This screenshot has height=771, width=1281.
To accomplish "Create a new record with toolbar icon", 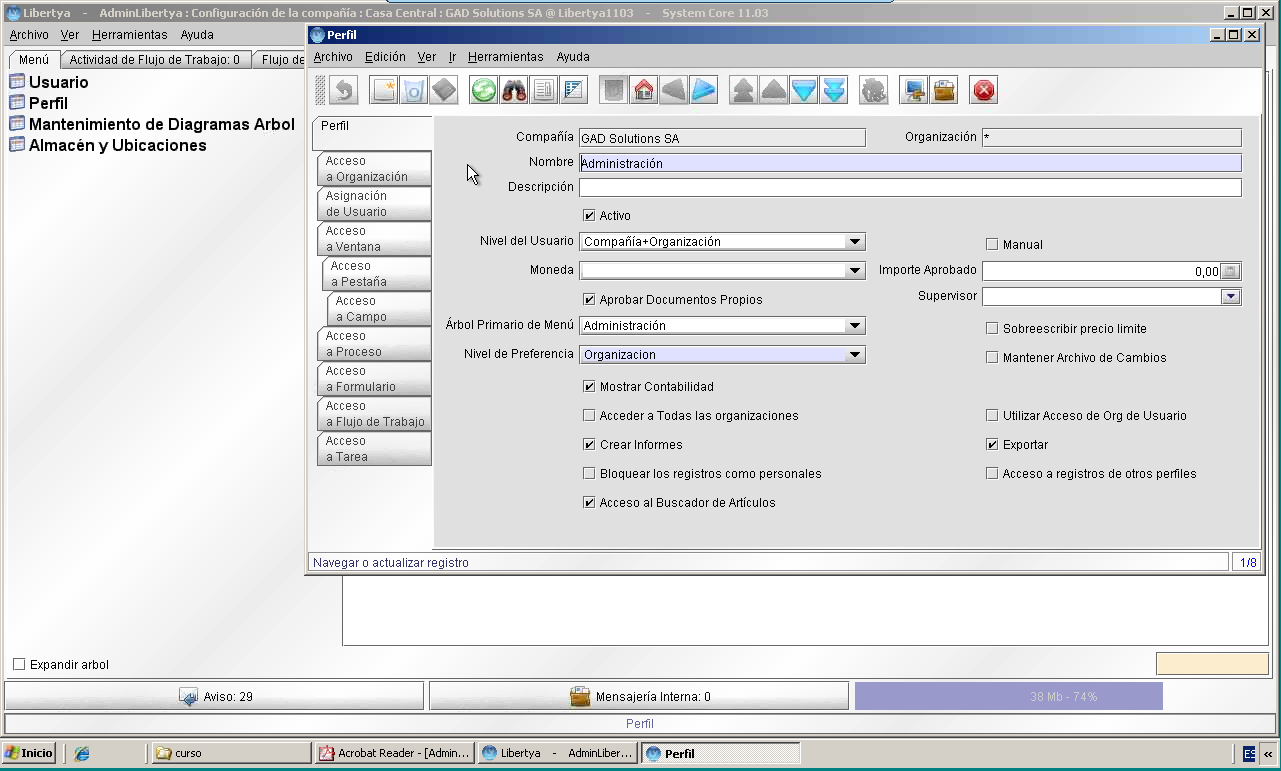I will 384,90.
